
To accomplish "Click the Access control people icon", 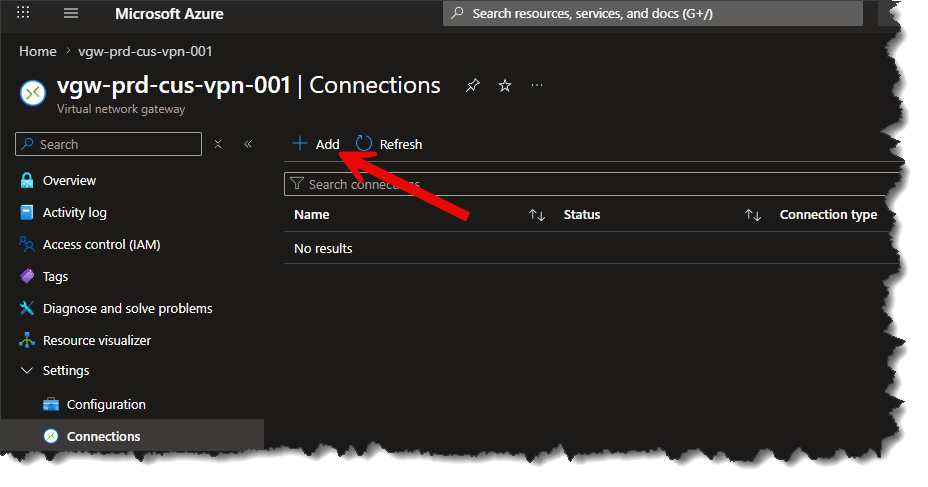I will pos(27,244).
